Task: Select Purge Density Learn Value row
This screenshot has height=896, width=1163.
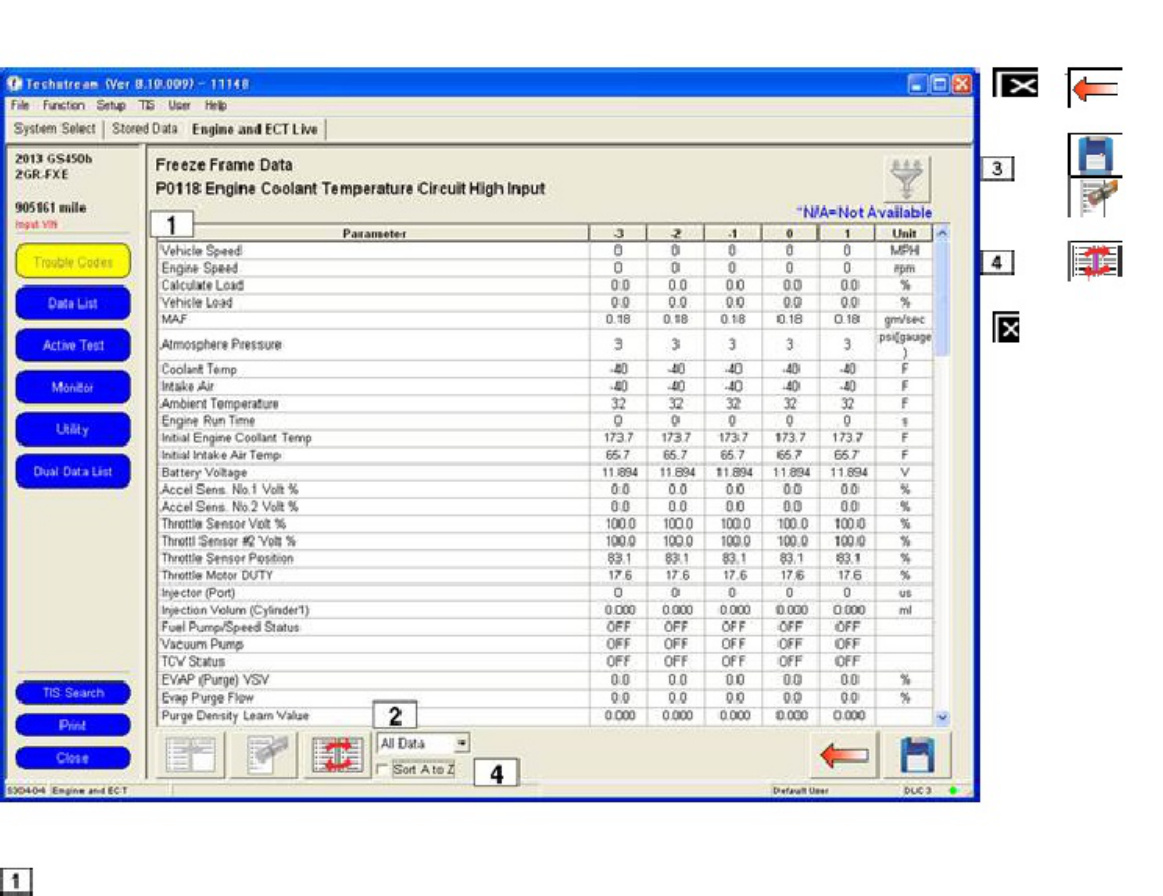Action: 546,716
